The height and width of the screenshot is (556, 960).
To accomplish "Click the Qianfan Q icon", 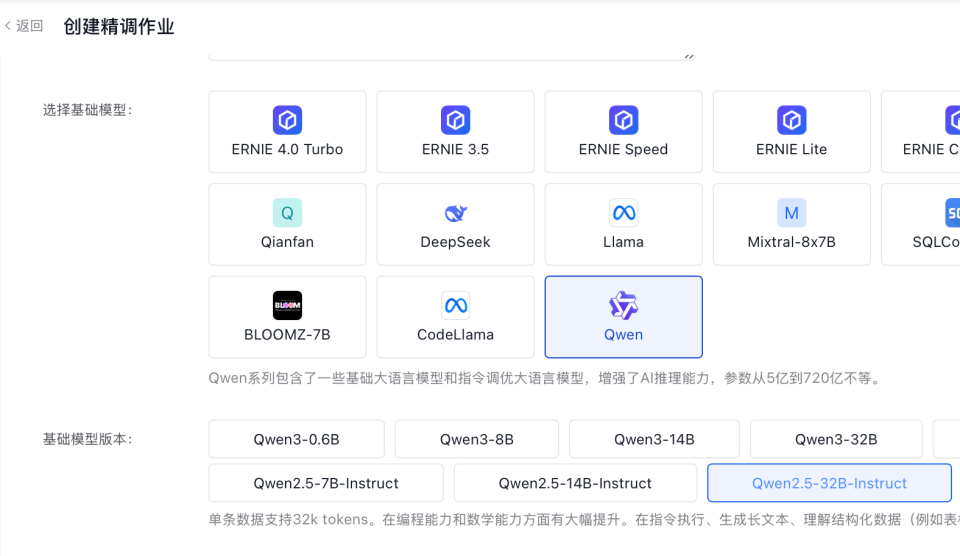I will [287, 212].
